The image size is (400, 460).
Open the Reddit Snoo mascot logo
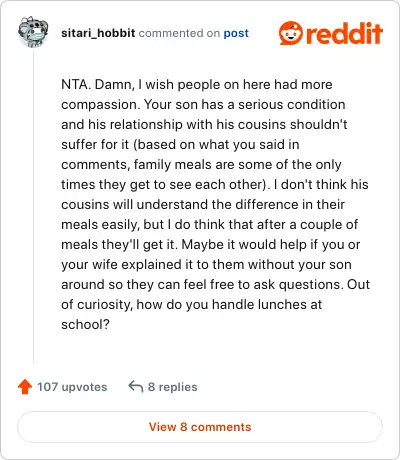pyautogui.click(x=291, y=33)
